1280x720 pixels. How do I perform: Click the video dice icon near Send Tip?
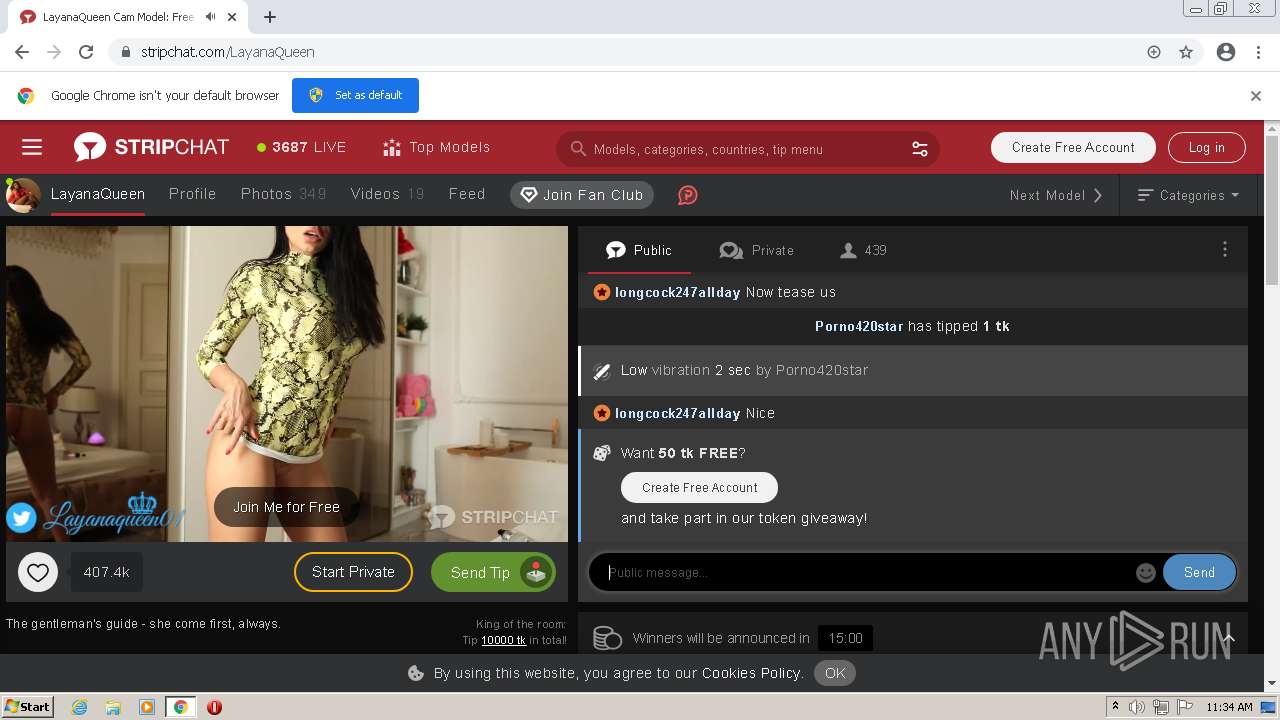pos(538,573)
